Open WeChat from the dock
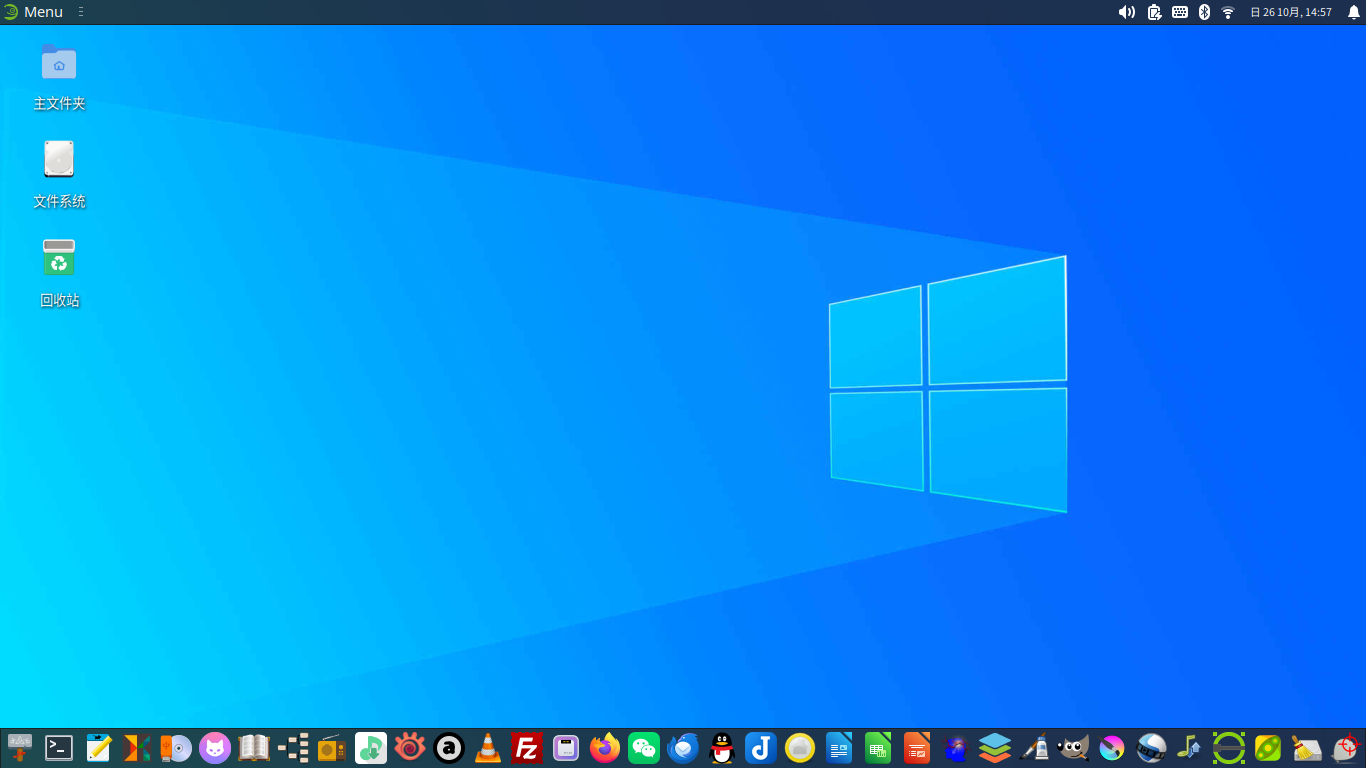Screen dimensions: 1366x768 (x=644, y=748)
